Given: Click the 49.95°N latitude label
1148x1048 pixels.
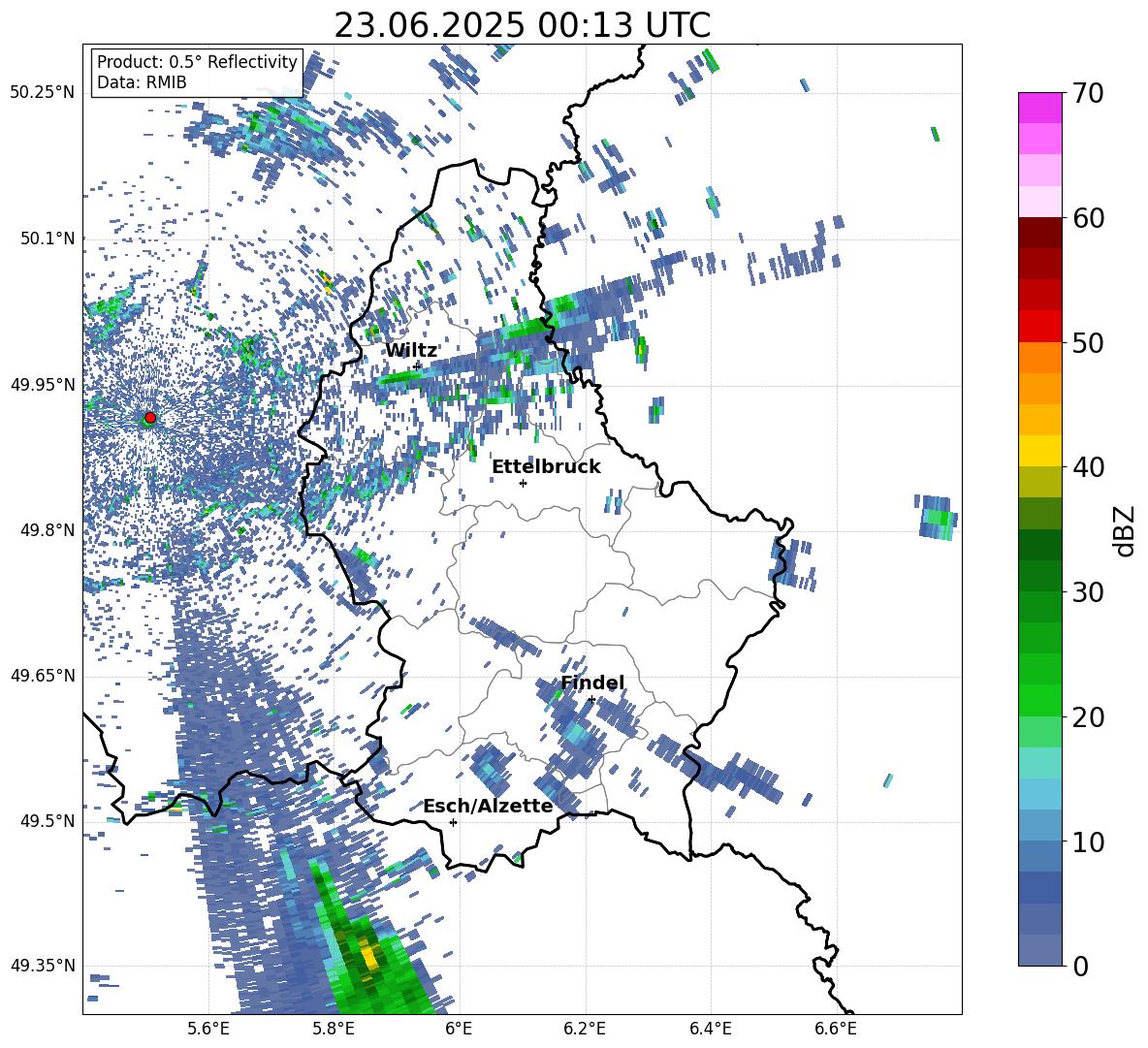Looking at the screenshot, I should coord(43,385).
